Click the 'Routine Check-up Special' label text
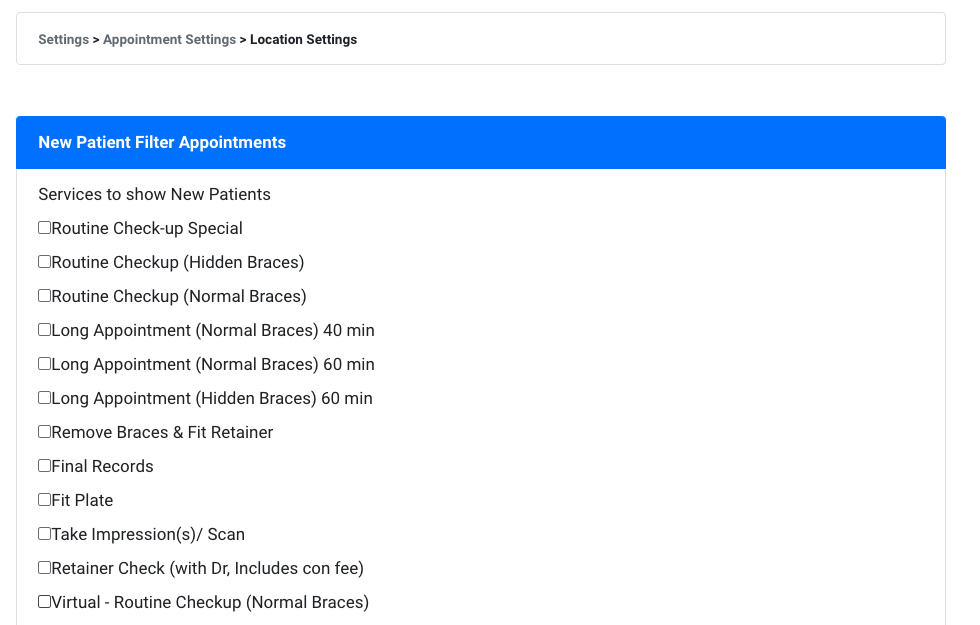Image resolution: width=980 pixels, height=625 pixels. (147, 229)
